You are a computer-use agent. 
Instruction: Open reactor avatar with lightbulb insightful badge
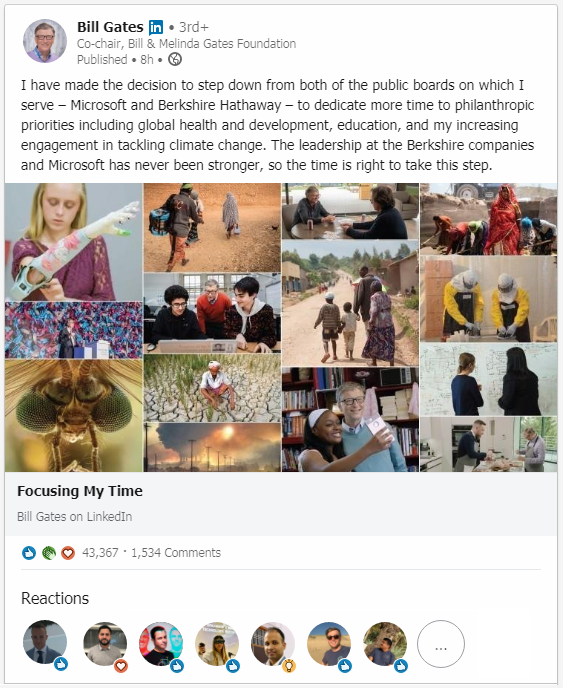click(x=273, y=644)
